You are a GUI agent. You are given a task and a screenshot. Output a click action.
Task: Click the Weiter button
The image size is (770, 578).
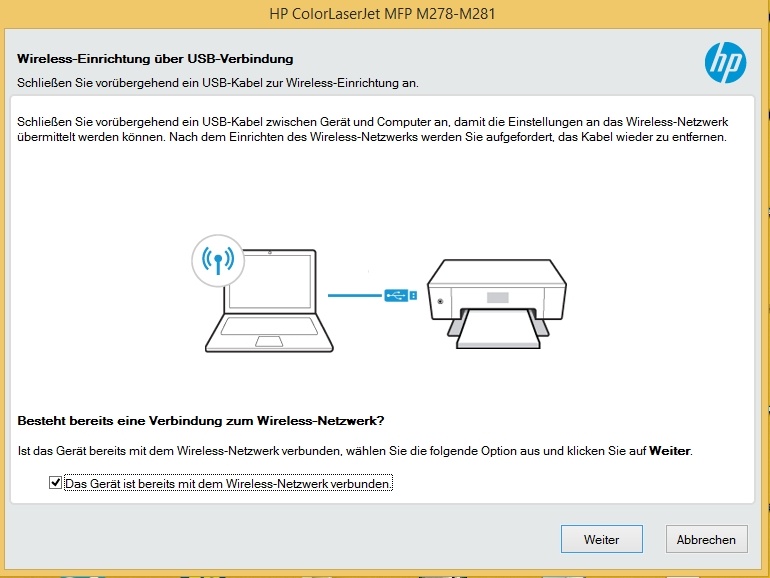point(602,539)
